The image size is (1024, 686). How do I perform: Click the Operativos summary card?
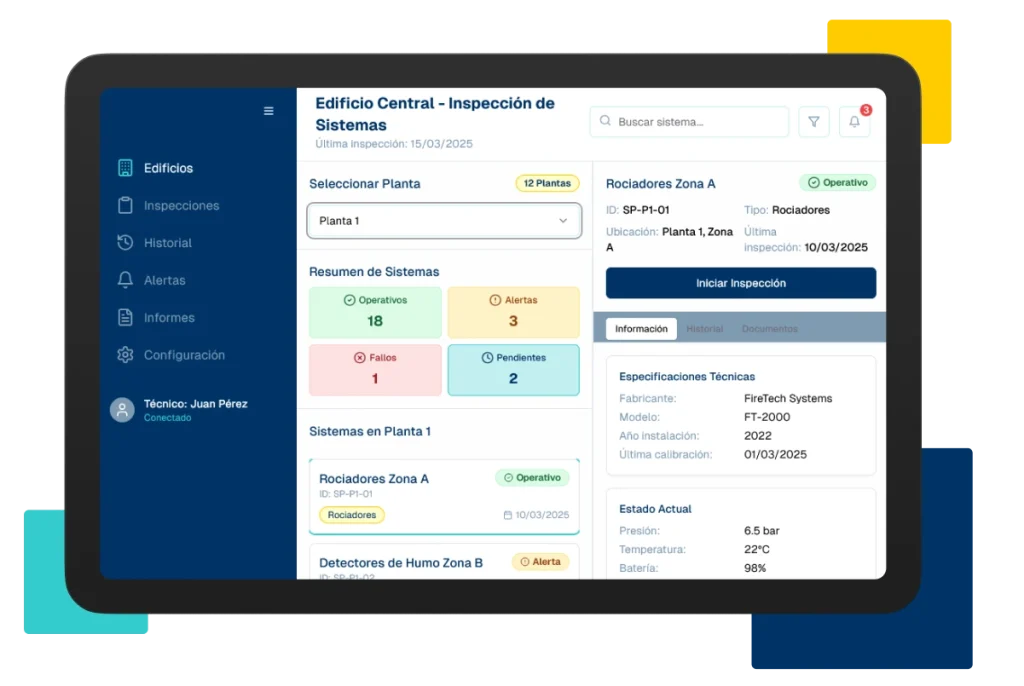(x=375, y=312)
